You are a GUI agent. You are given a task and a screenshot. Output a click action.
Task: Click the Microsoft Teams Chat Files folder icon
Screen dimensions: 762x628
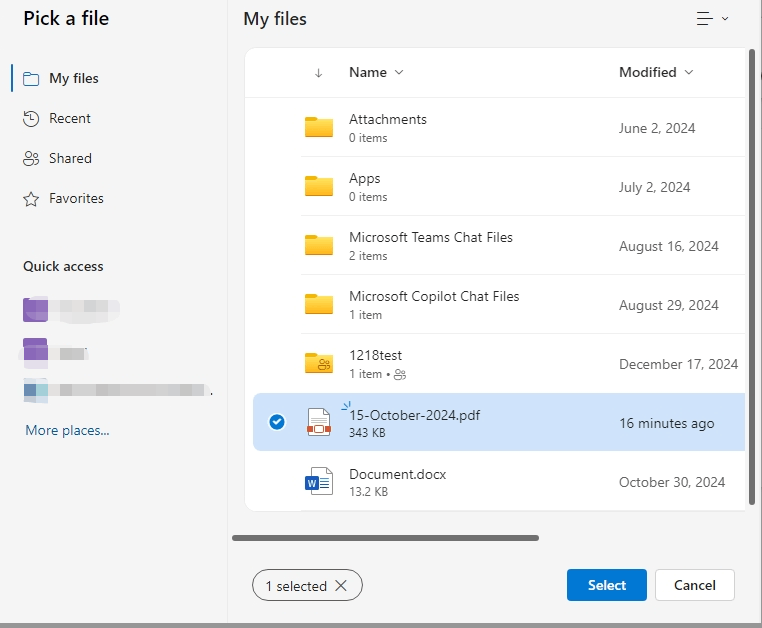pyautogui.click(x=319, y=246)
